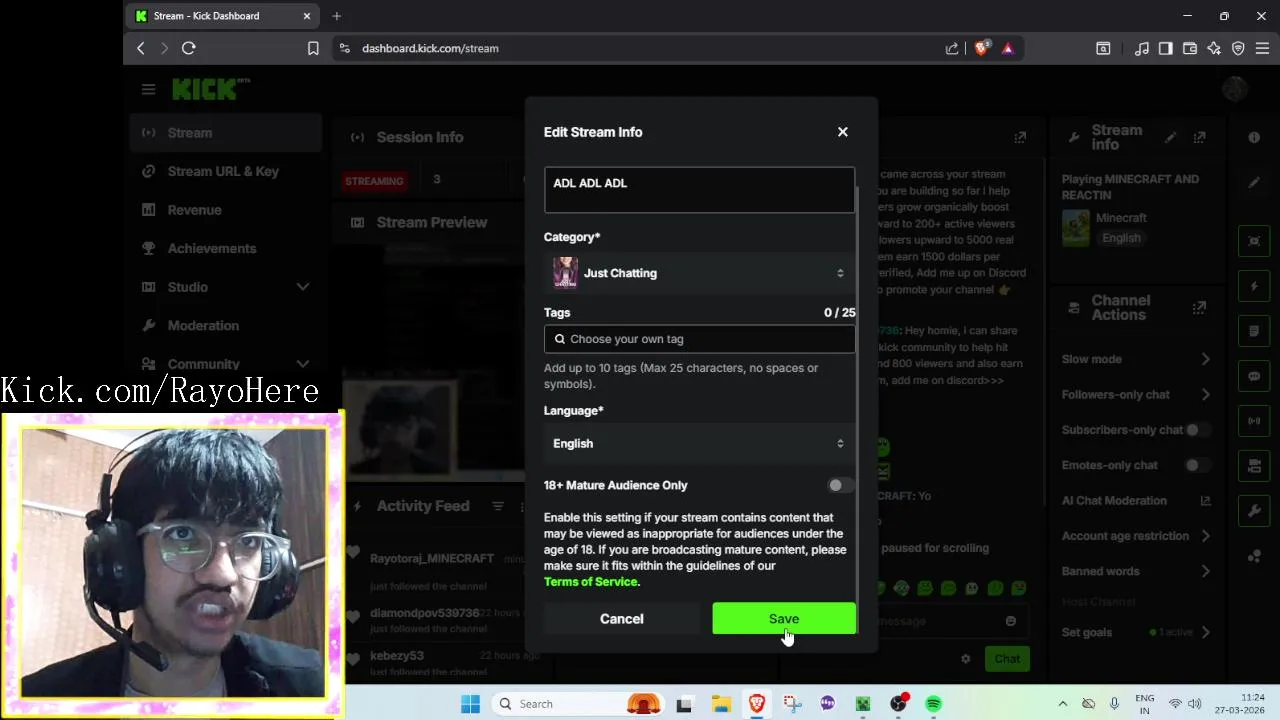Click the Minecraft category thumbnail
The height and width of the screenshot is (720, 1280).
tap(1076, 227)
